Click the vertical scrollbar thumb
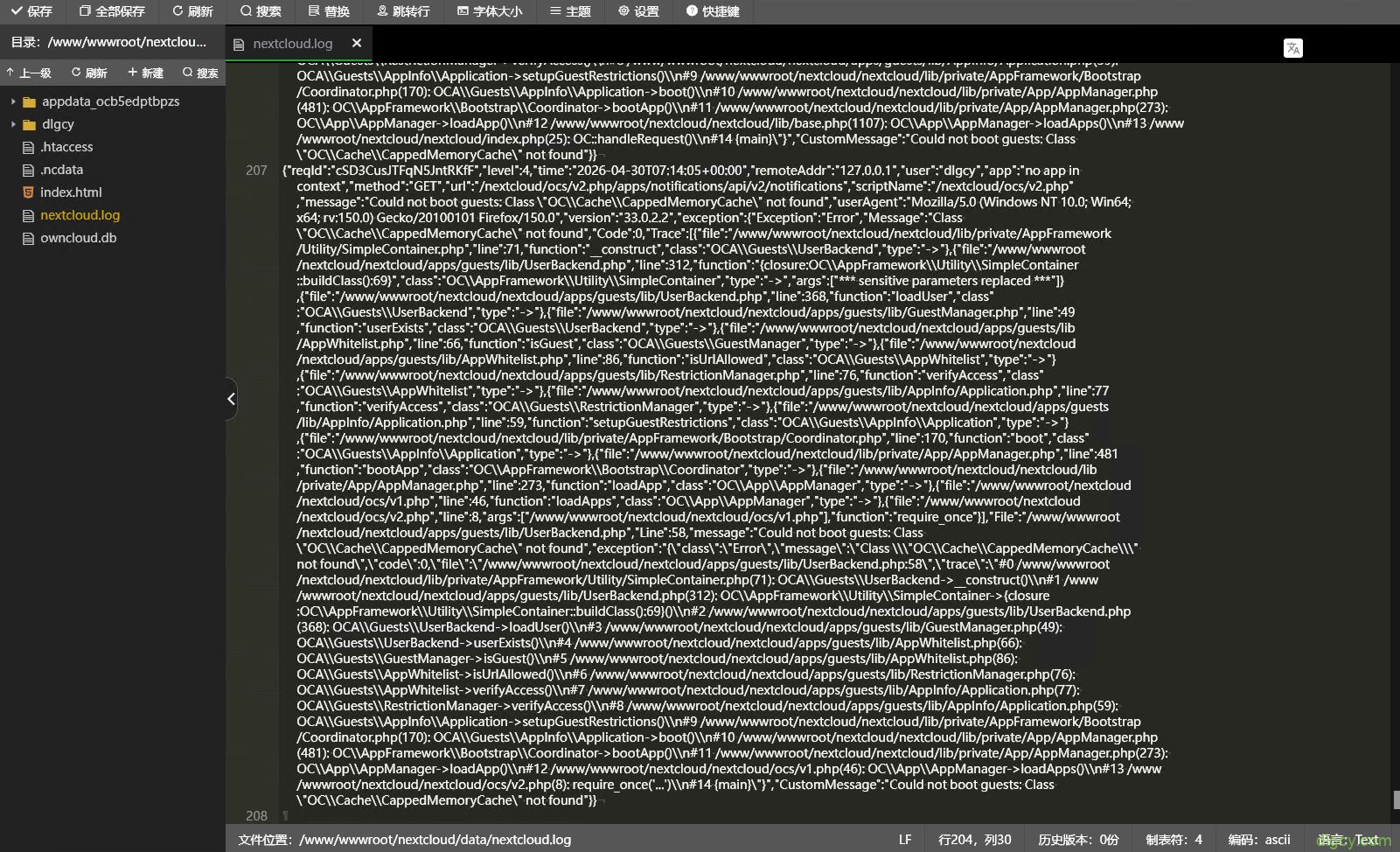The width and height of the screenshot is (1400, 852). [x=1397, y=800]
